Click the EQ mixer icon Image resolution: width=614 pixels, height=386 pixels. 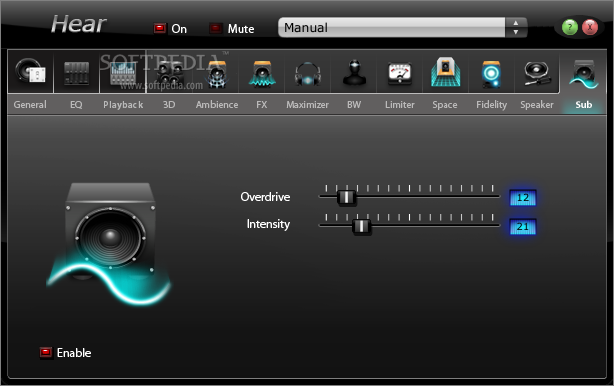point(76,73)
